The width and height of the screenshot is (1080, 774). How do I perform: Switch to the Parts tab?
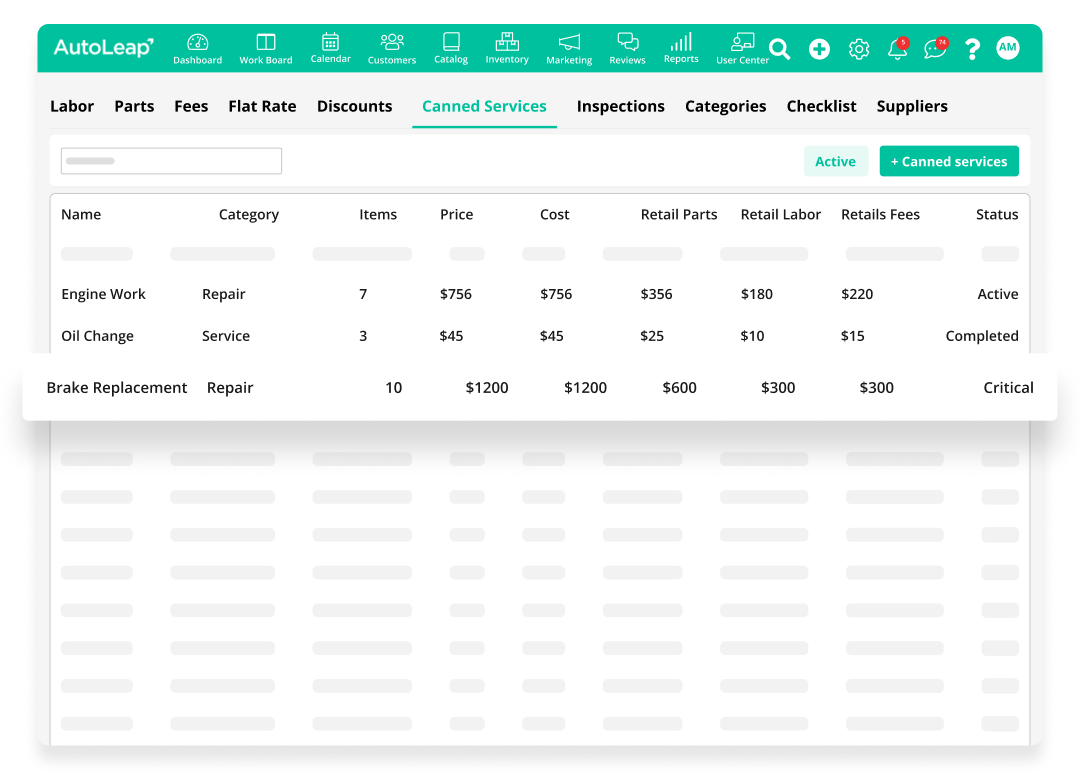(134, 106)
